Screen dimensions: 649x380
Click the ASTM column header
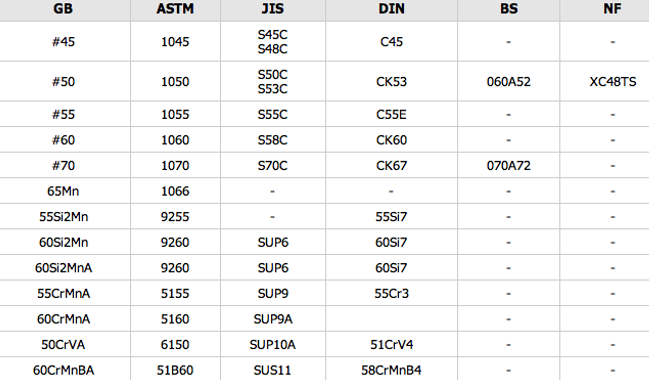(x=175, y=9)
